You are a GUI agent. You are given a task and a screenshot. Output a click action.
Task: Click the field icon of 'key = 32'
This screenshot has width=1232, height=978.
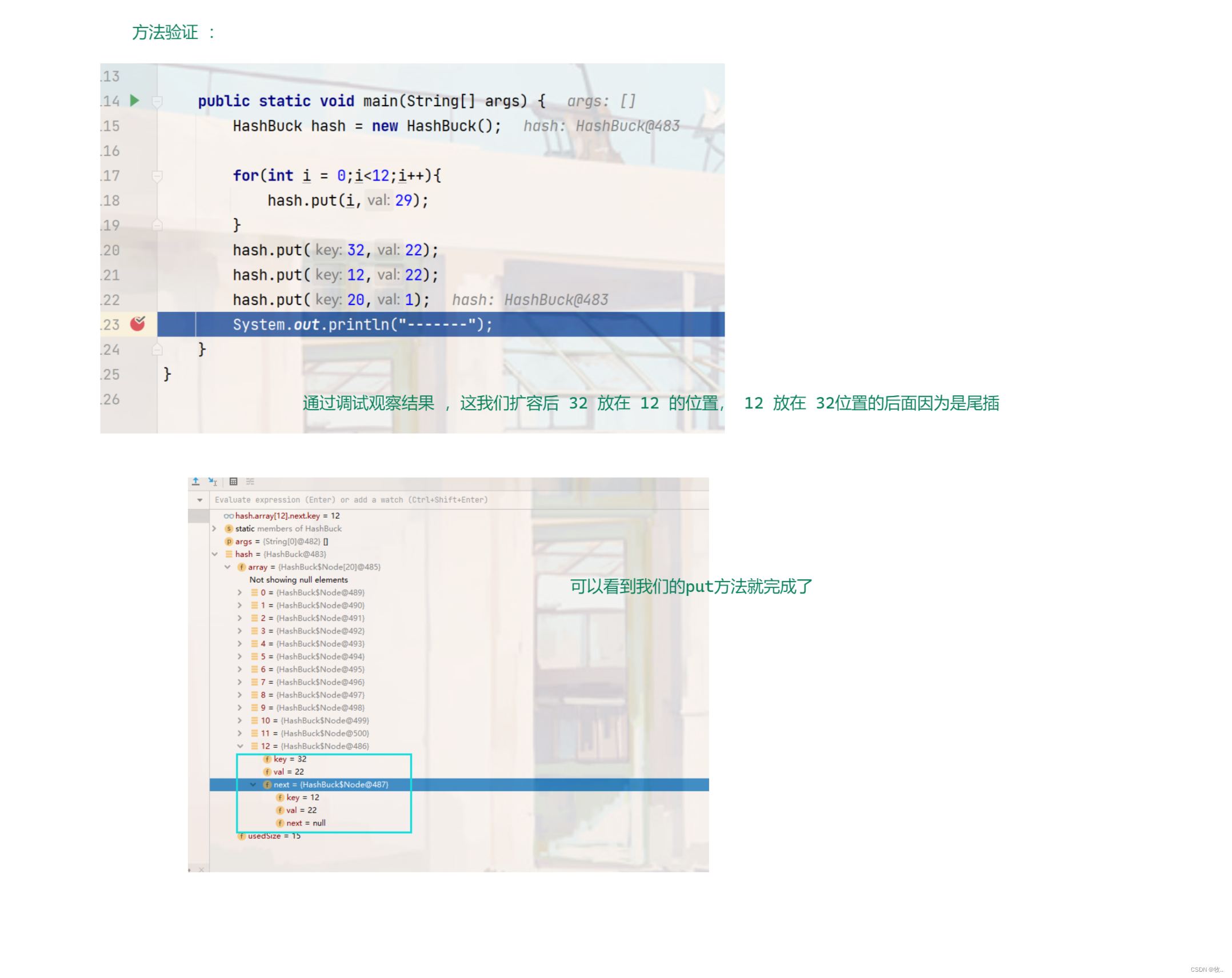(267, 759)
